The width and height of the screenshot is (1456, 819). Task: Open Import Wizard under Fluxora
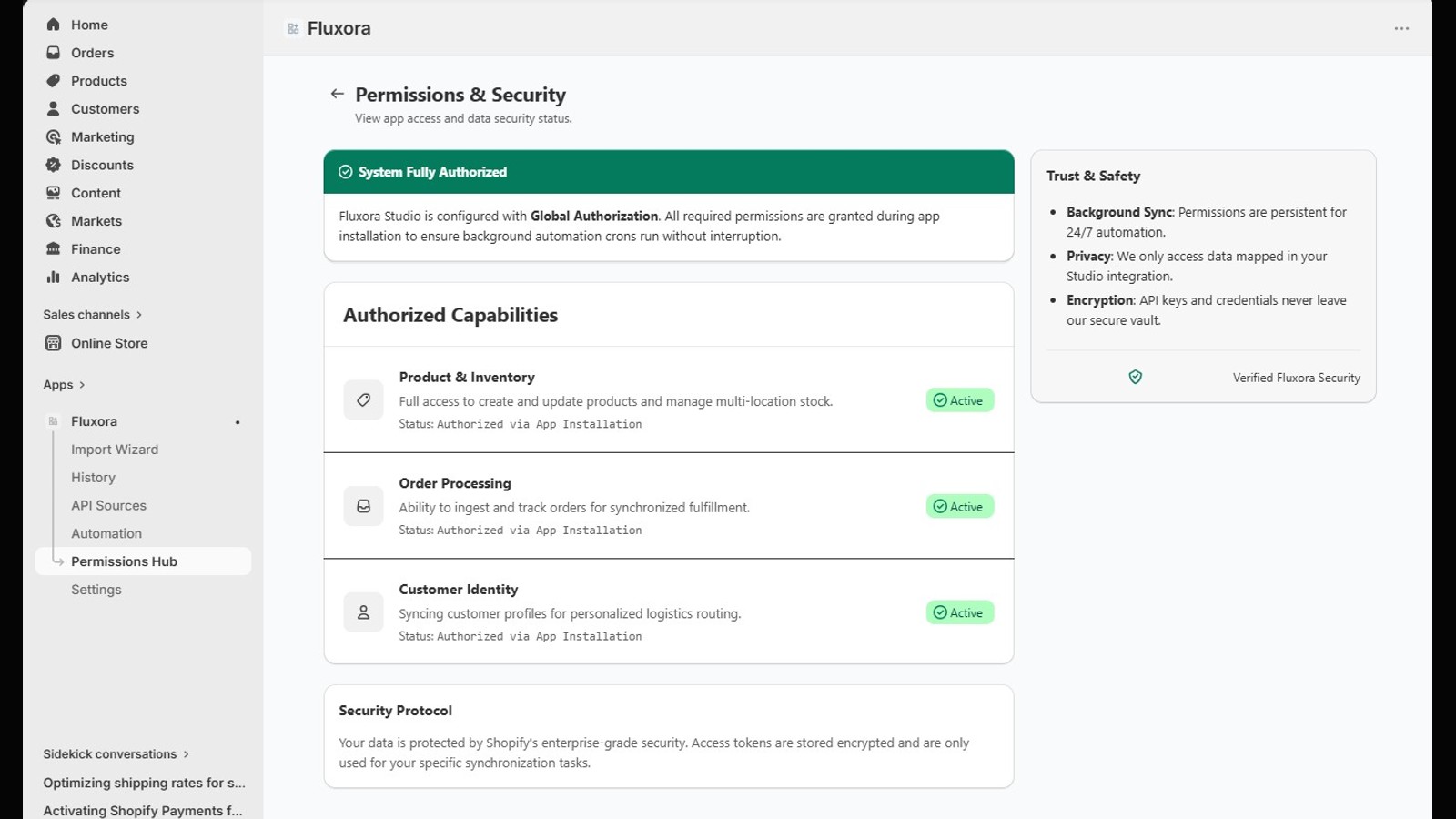click(x=115, y=450)
